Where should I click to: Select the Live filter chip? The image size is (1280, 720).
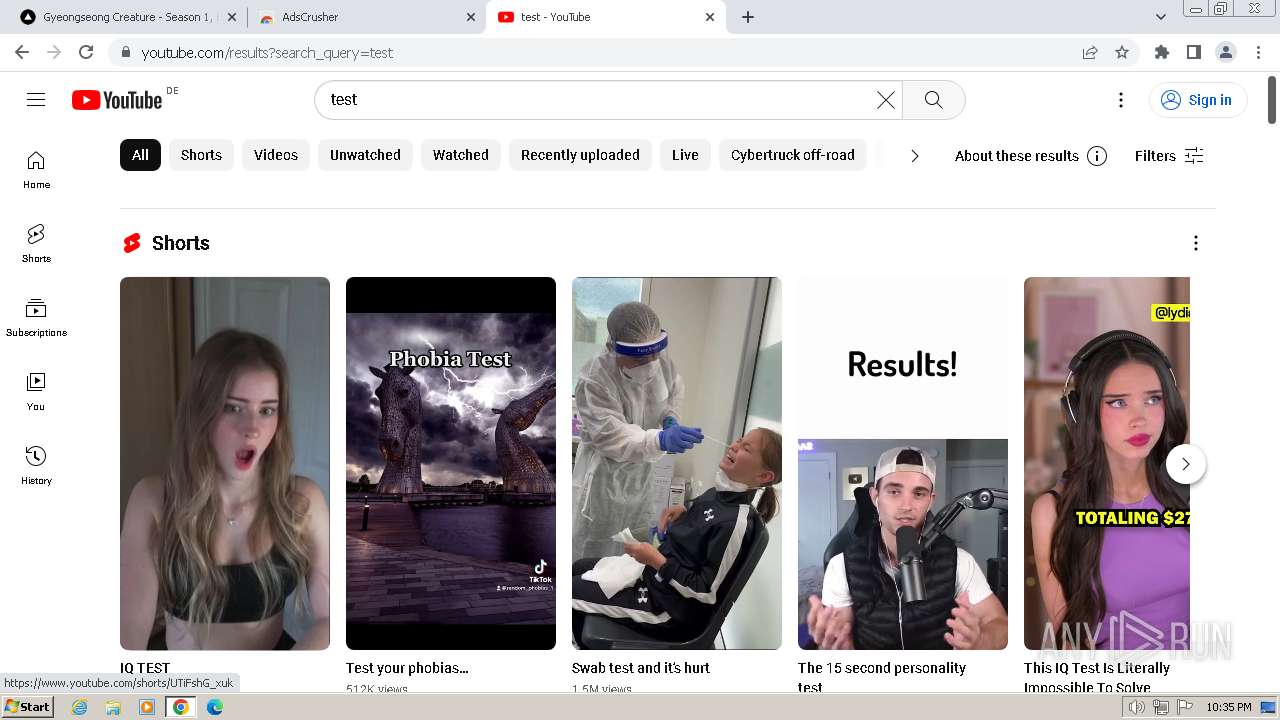pyautogui.click(x=685, y=155)
